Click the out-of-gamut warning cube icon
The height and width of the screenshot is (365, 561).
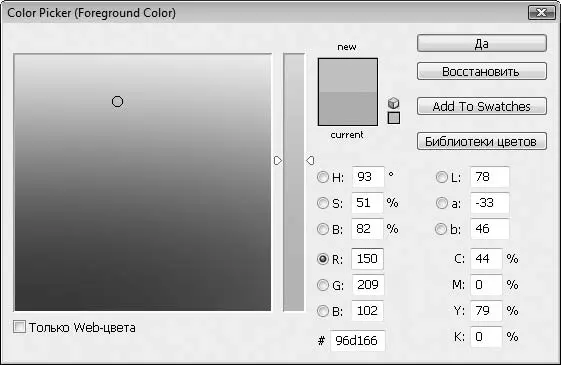(x=394, y=103)
